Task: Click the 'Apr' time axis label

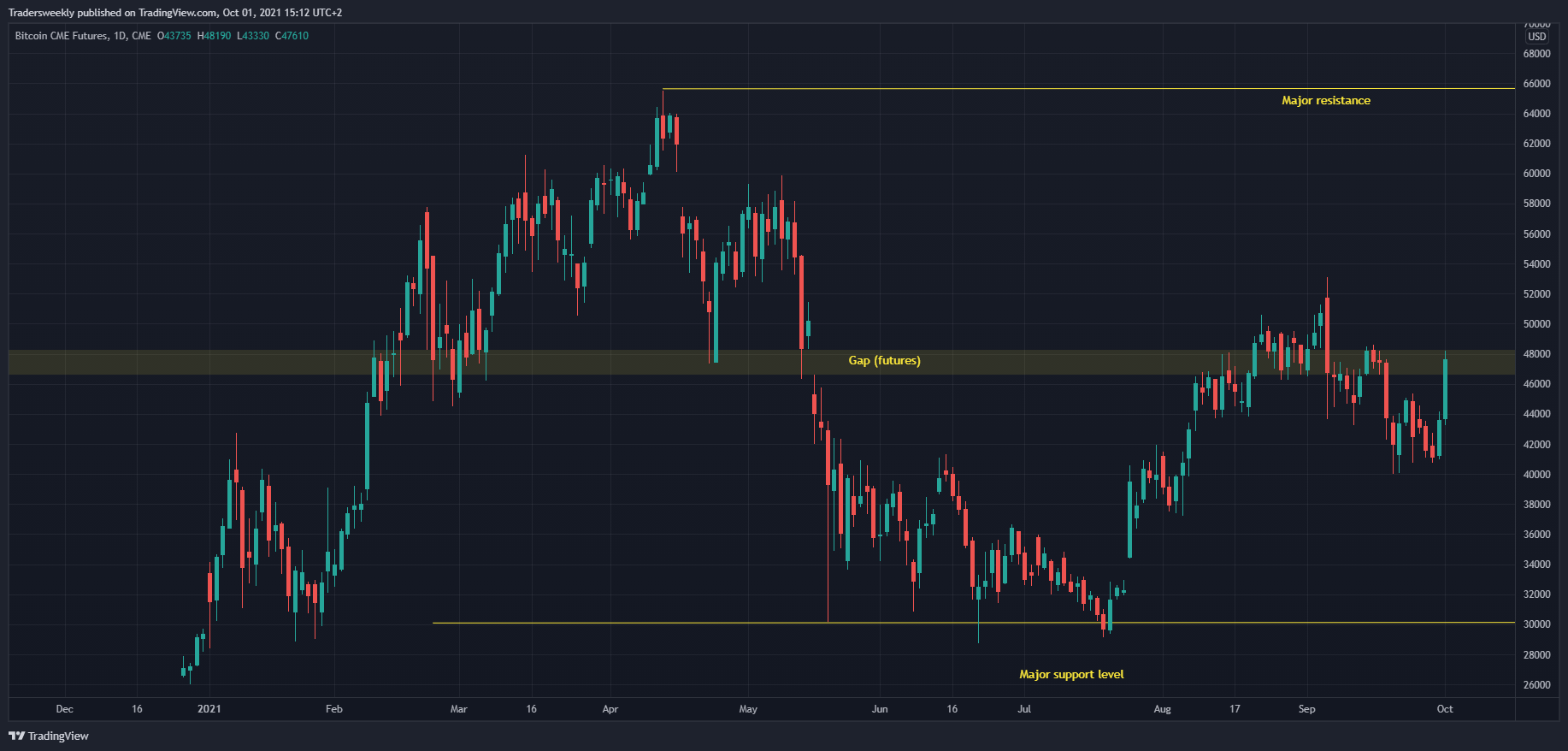Action: 610,709
